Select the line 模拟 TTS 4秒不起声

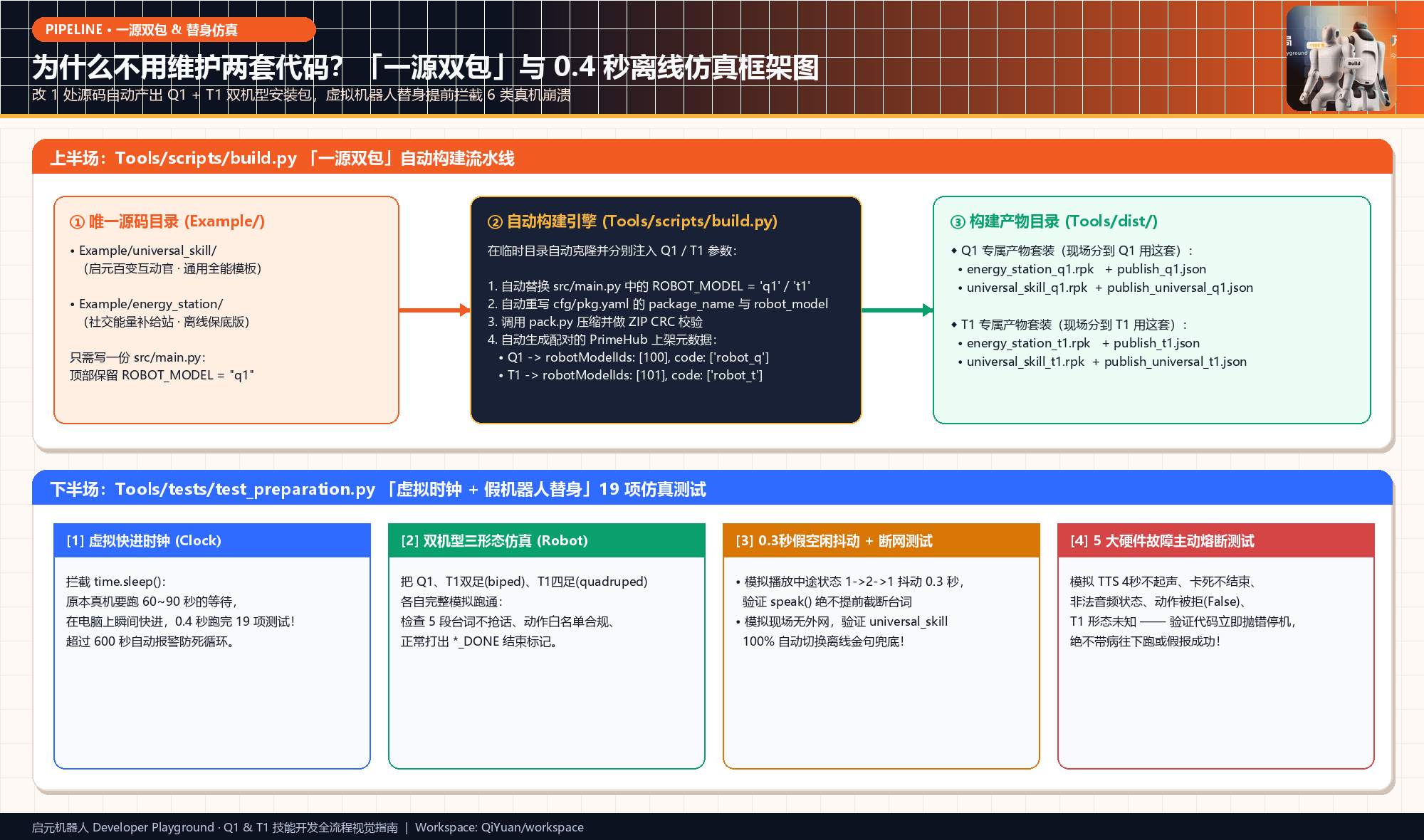(x=1164, y=582)
